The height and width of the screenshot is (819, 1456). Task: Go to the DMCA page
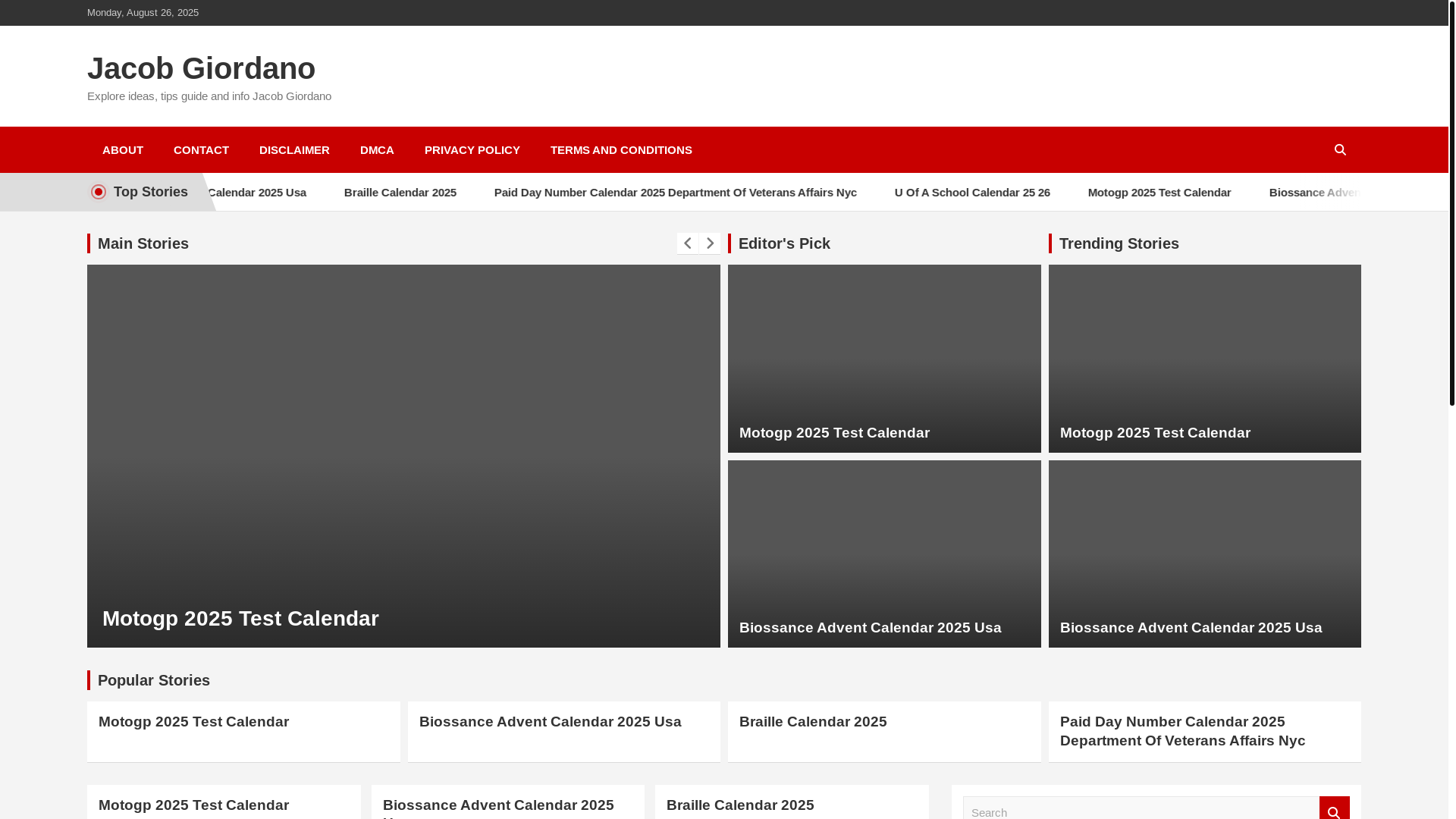point(377,150)
